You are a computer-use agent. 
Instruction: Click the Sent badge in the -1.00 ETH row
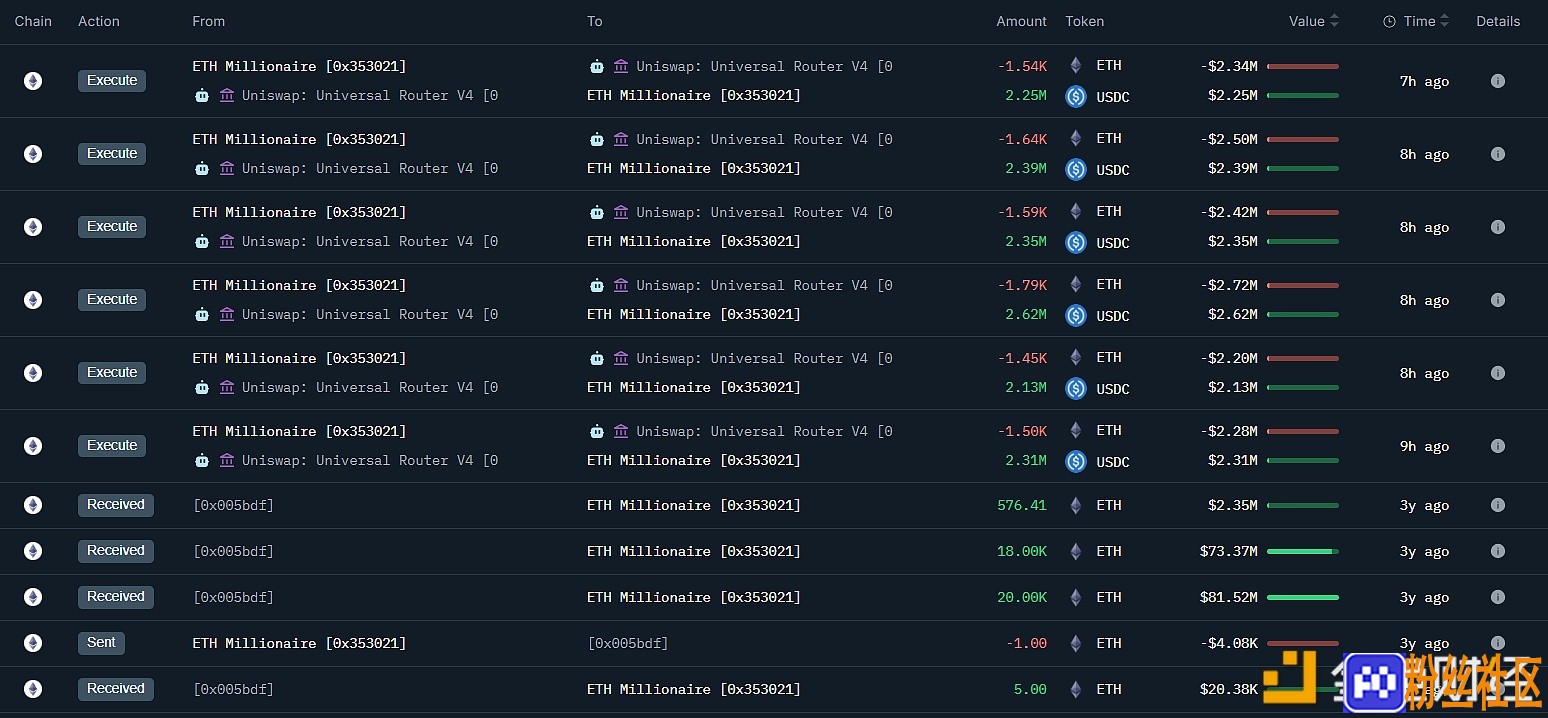point(101,643)
